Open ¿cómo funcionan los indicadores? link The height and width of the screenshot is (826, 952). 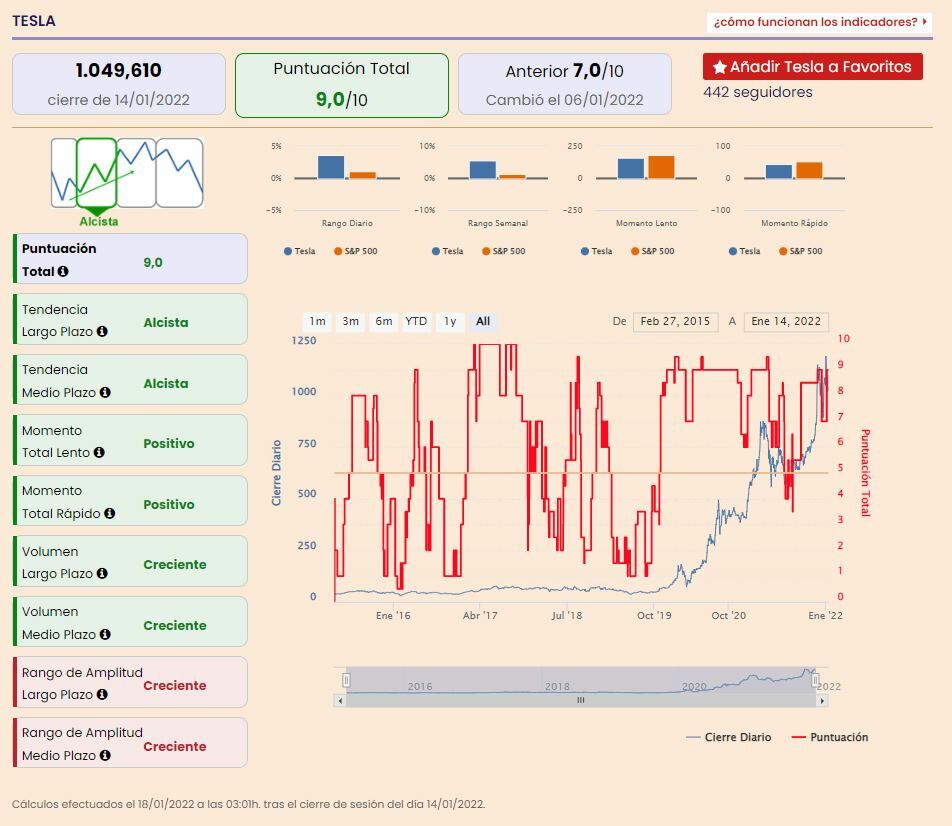[x=819, y=22]
